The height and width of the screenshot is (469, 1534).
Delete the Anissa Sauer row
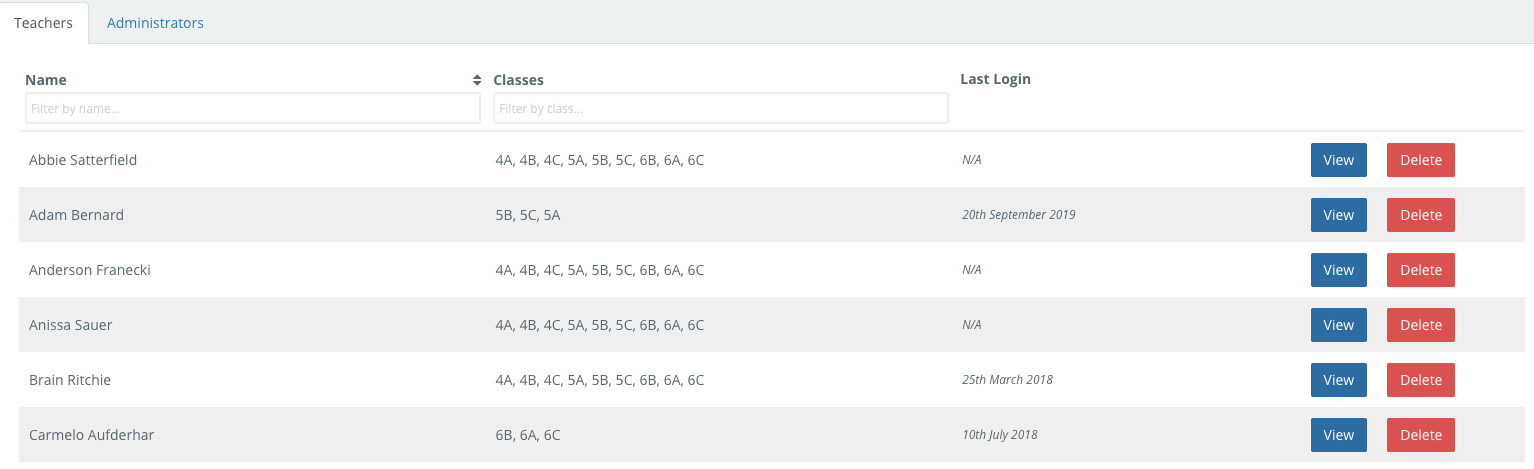tap(1420, 325)
